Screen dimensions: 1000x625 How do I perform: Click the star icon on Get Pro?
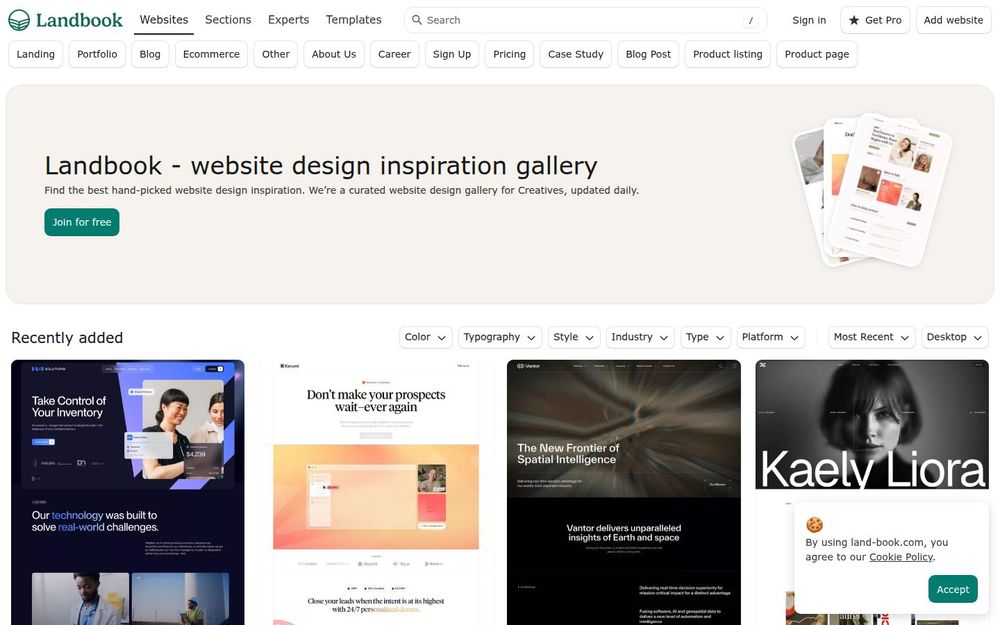coord(854,20)
